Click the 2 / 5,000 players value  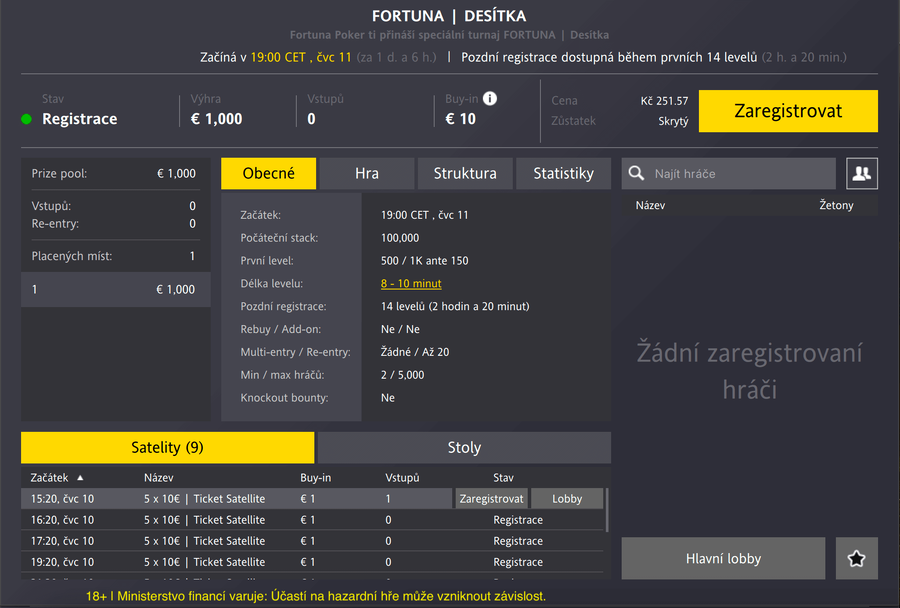pyautogui.click(x=402, y=375)
